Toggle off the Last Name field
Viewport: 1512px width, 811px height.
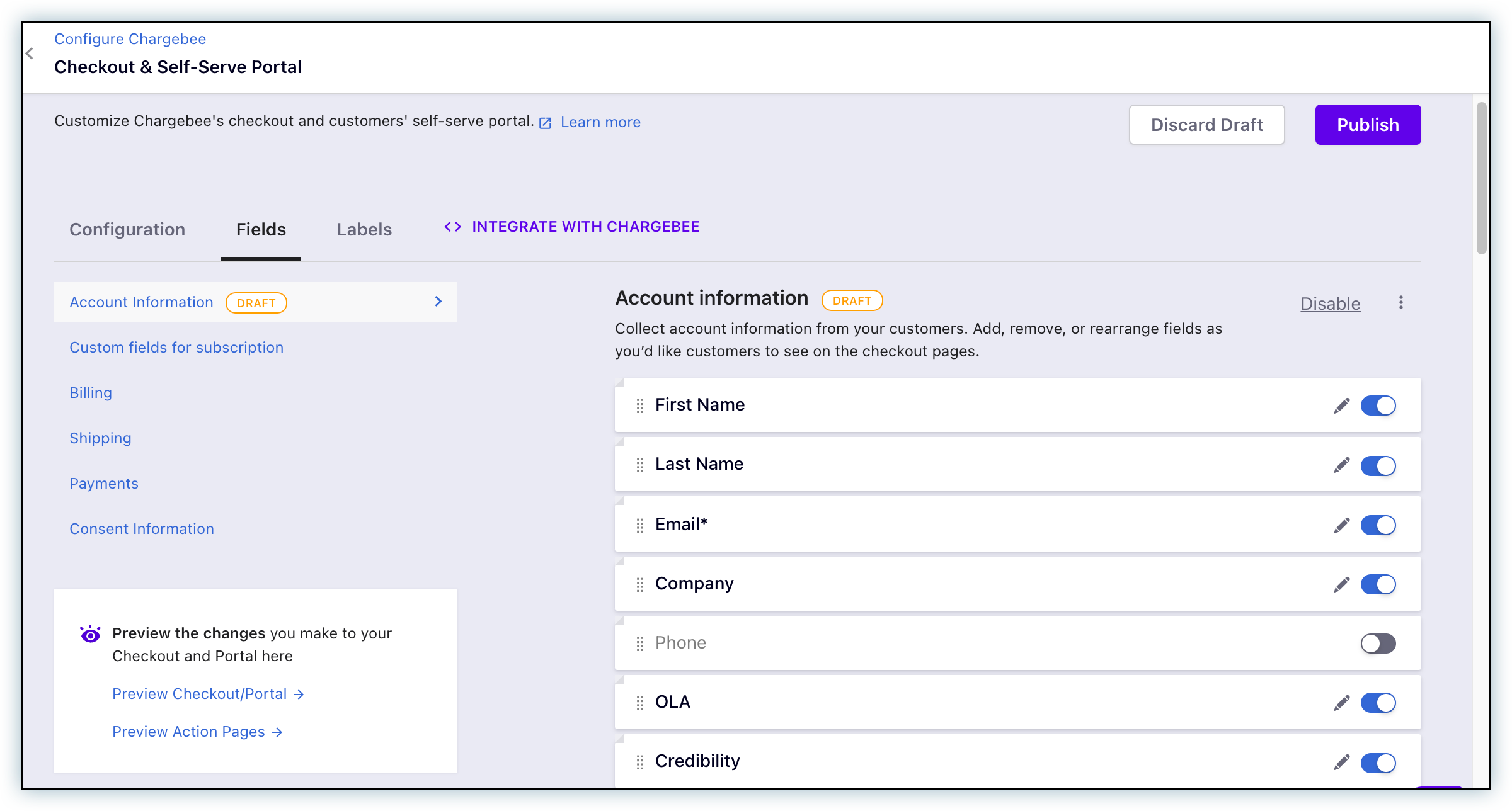point(1378,465)
